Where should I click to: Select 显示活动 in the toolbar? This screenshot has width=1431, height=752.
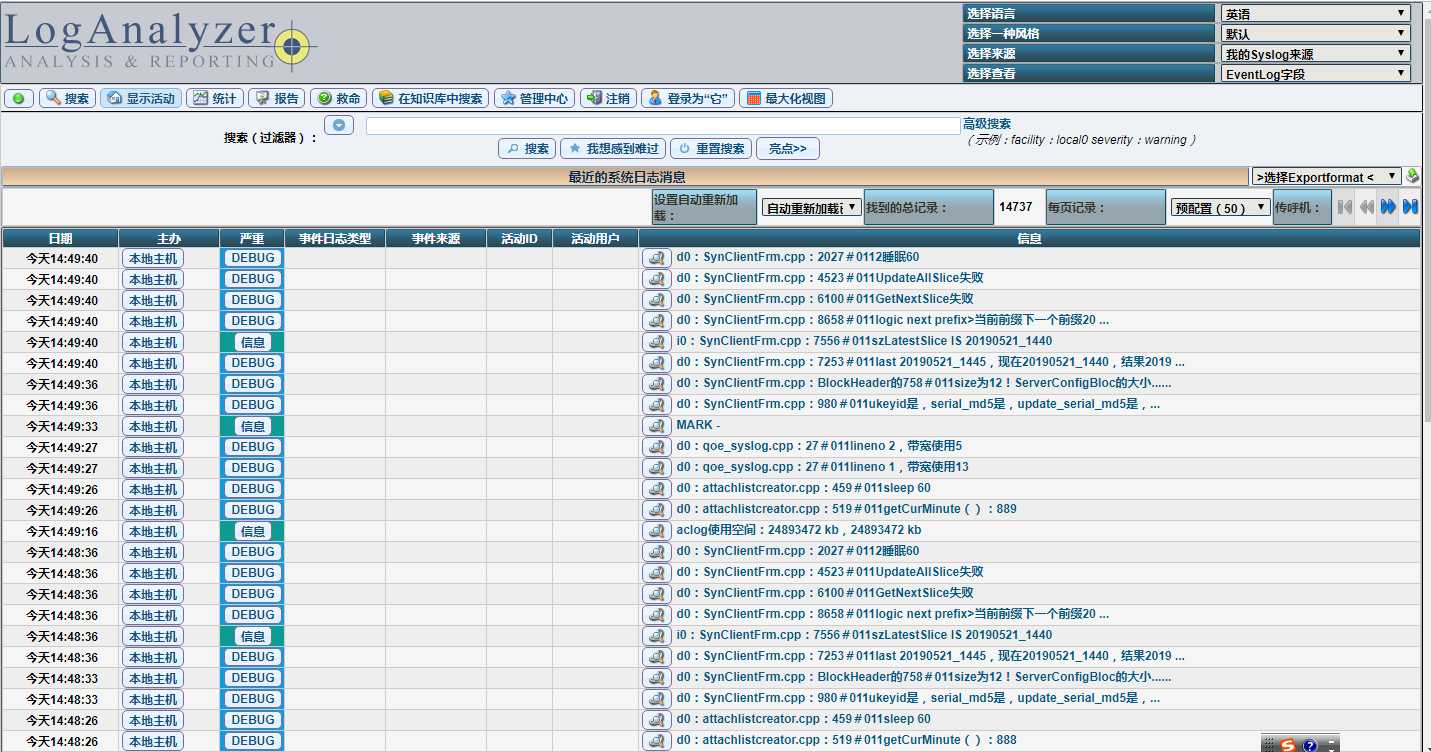pos(141,98)
